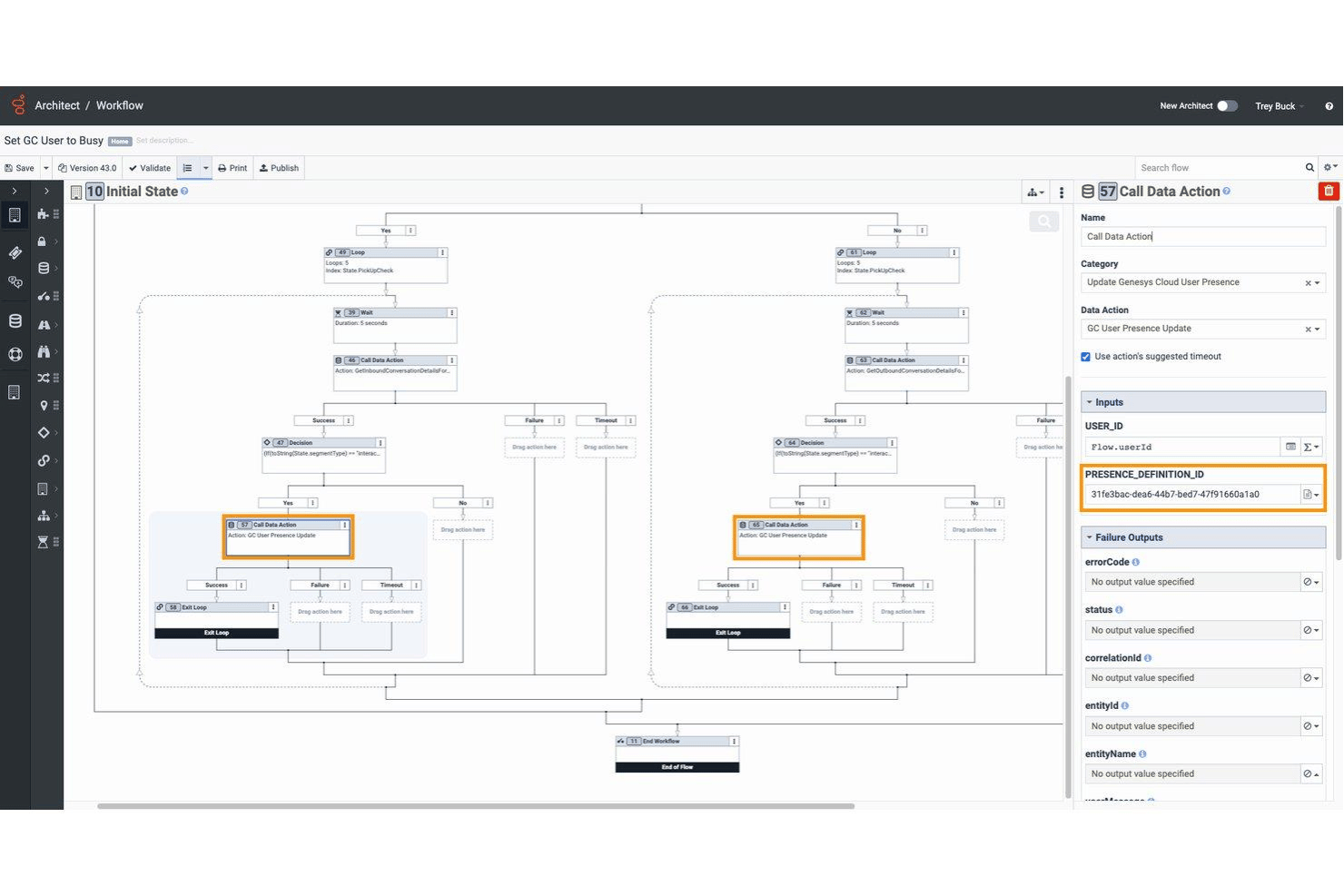Click Version 43.0 button
The height and width of the screenshot is (896, 1344).
87,168
